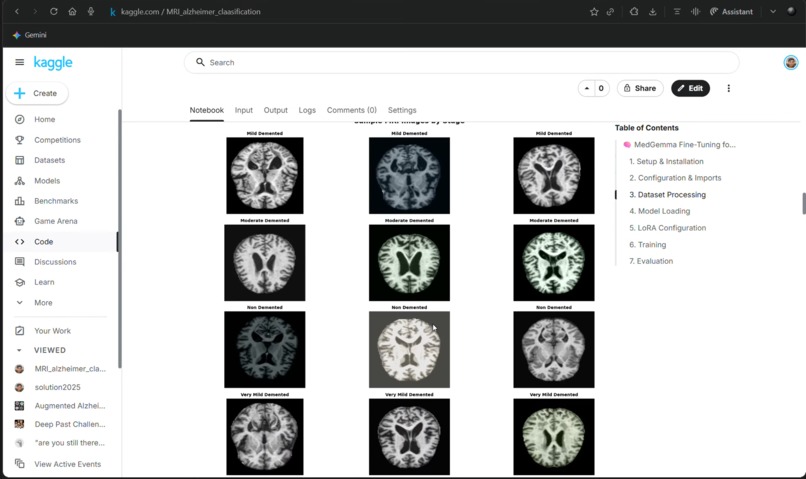Switch to the Notebook tab
Image resolution: width=806 pixels, height=479 pixels.
207,110
